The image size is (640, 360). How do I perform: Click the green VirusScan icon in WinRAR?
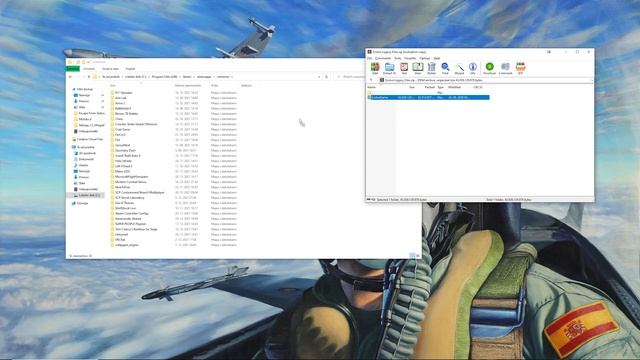[489, 68]
